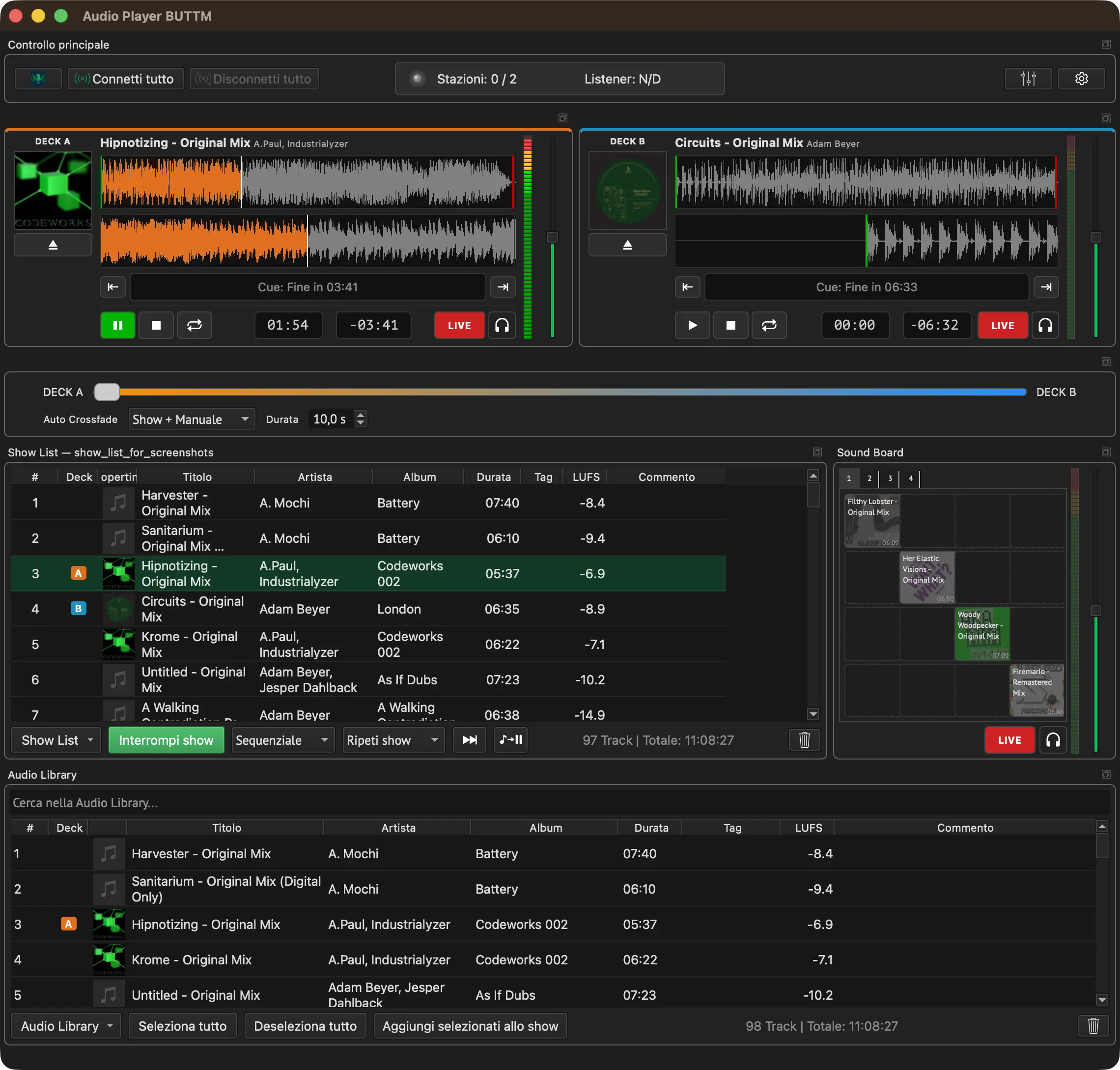Click Connetti tutto button
1120x1070 pixels.
tap(125, 79)
